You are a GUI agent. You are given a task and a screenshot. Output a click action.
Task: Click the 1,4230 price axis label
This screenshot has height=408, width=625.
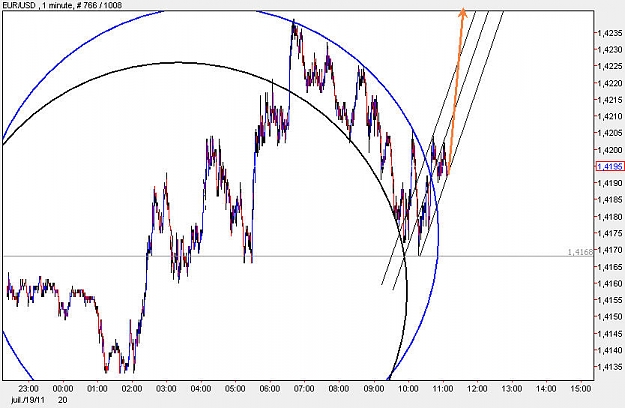(x=611, y=50)
